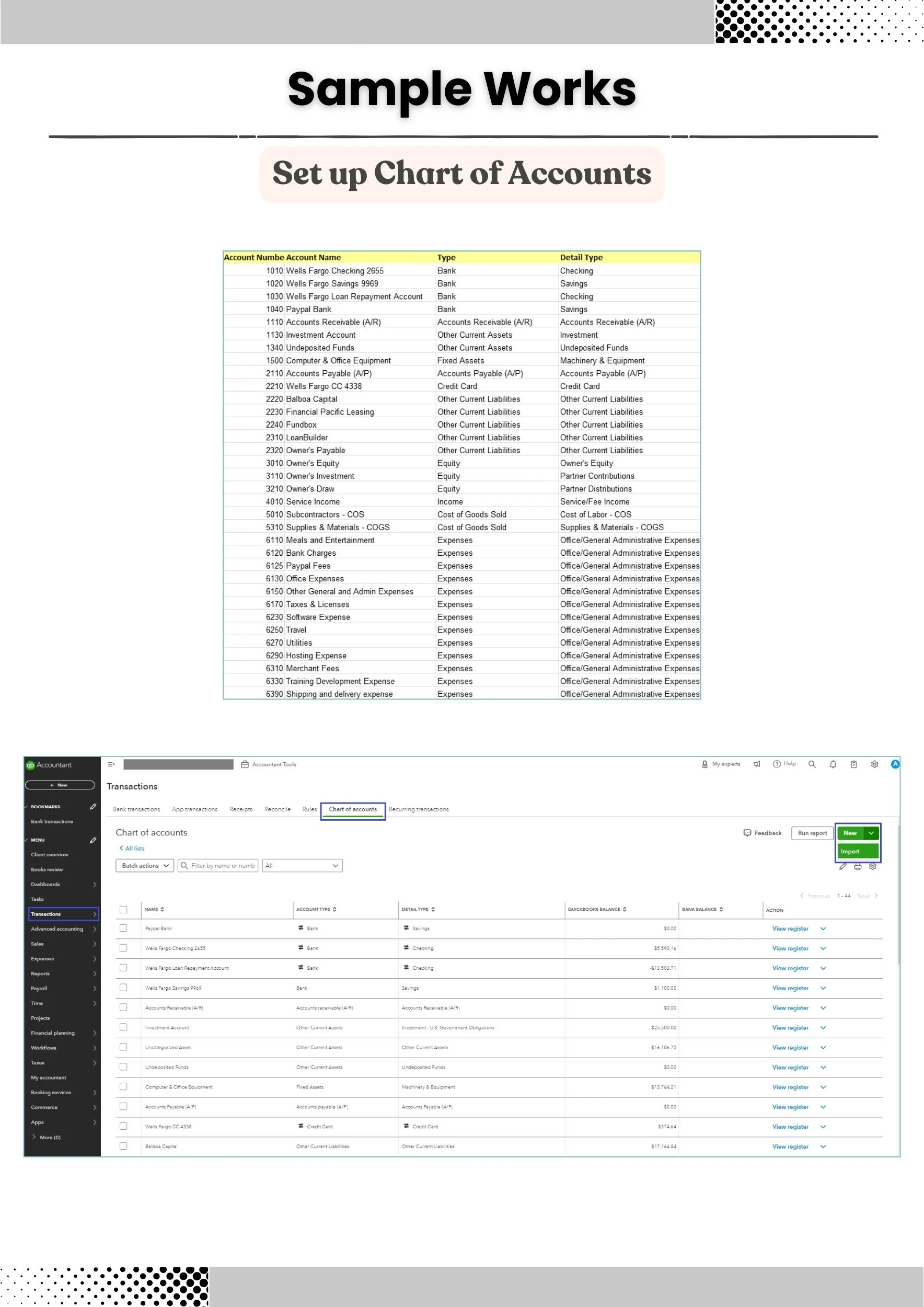Viewport: 924px width, 1307px height.
Task: Open the Batch actions dropdown
Action: pyautogui.click(x=145, y=865)
